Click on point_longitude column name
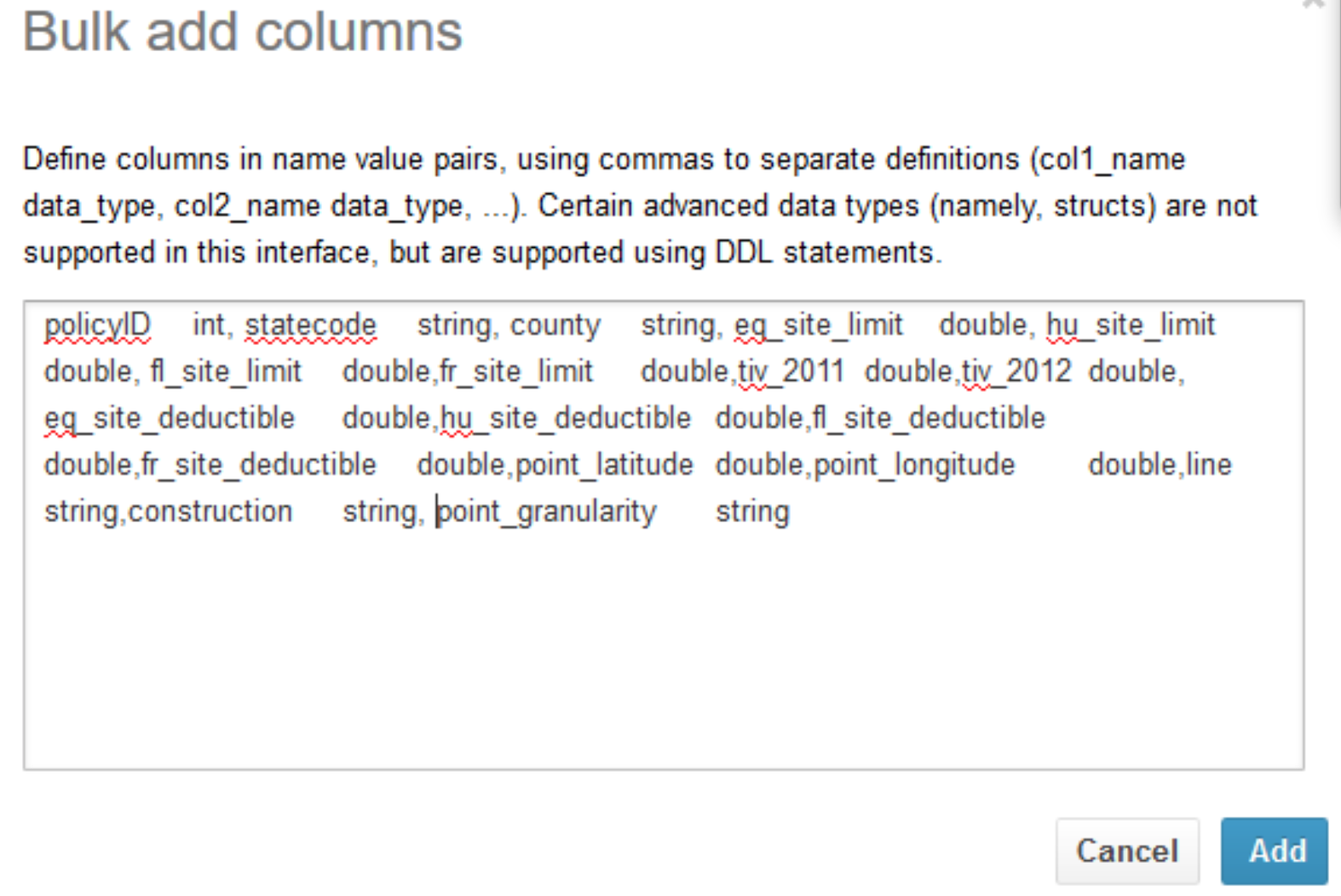This screenshot has width=1341, height=896. [x=914, y=466]
